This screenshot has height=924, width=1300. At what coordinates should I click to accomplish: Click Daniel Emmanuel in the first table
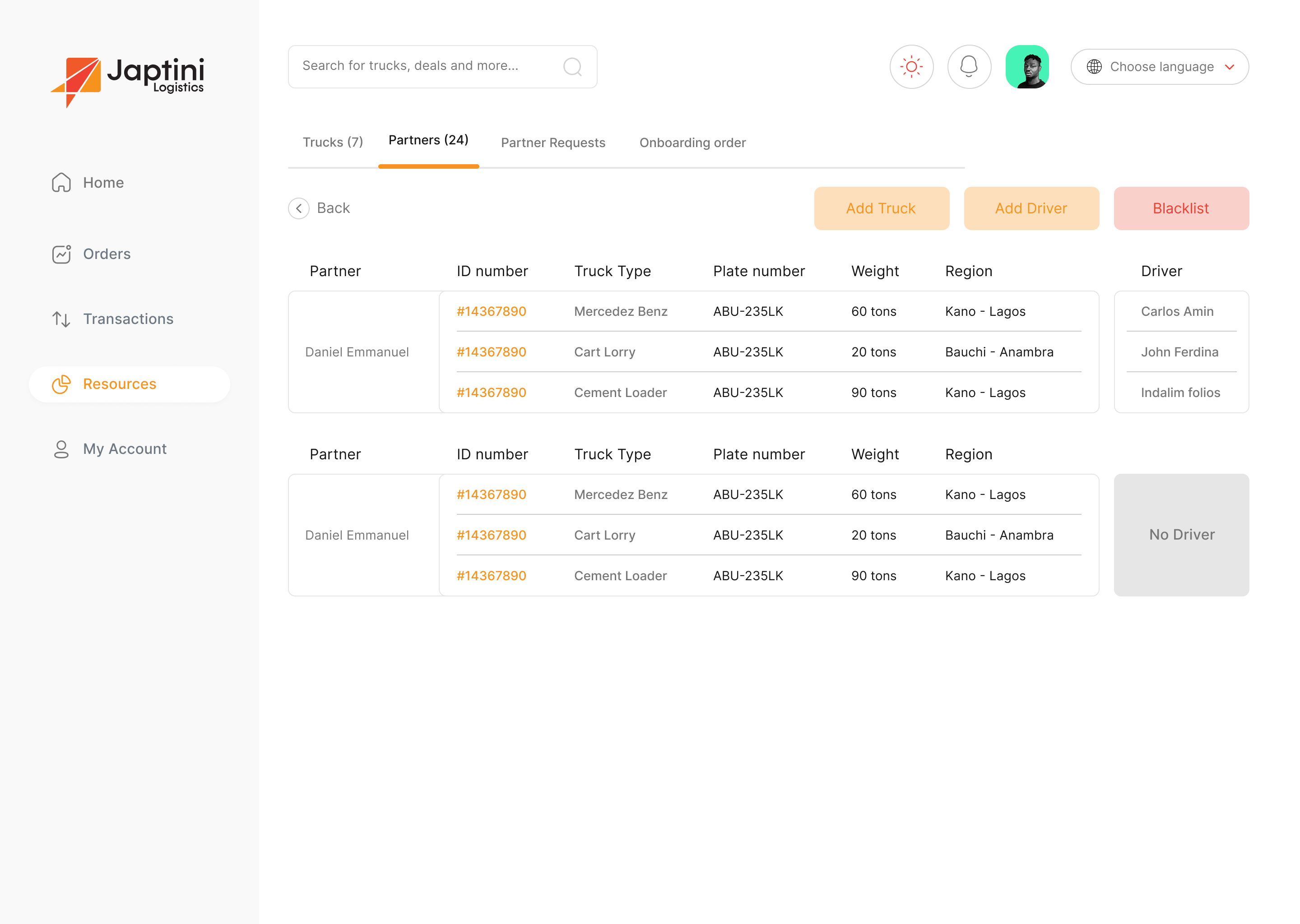(357, 352)
